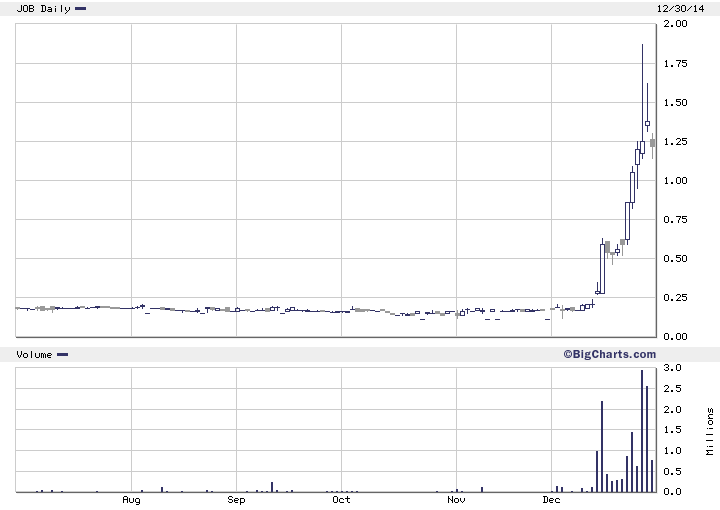Click the small September volume spike bar
Viewport: 720px width, 510px height.
[x=272, y=487]
